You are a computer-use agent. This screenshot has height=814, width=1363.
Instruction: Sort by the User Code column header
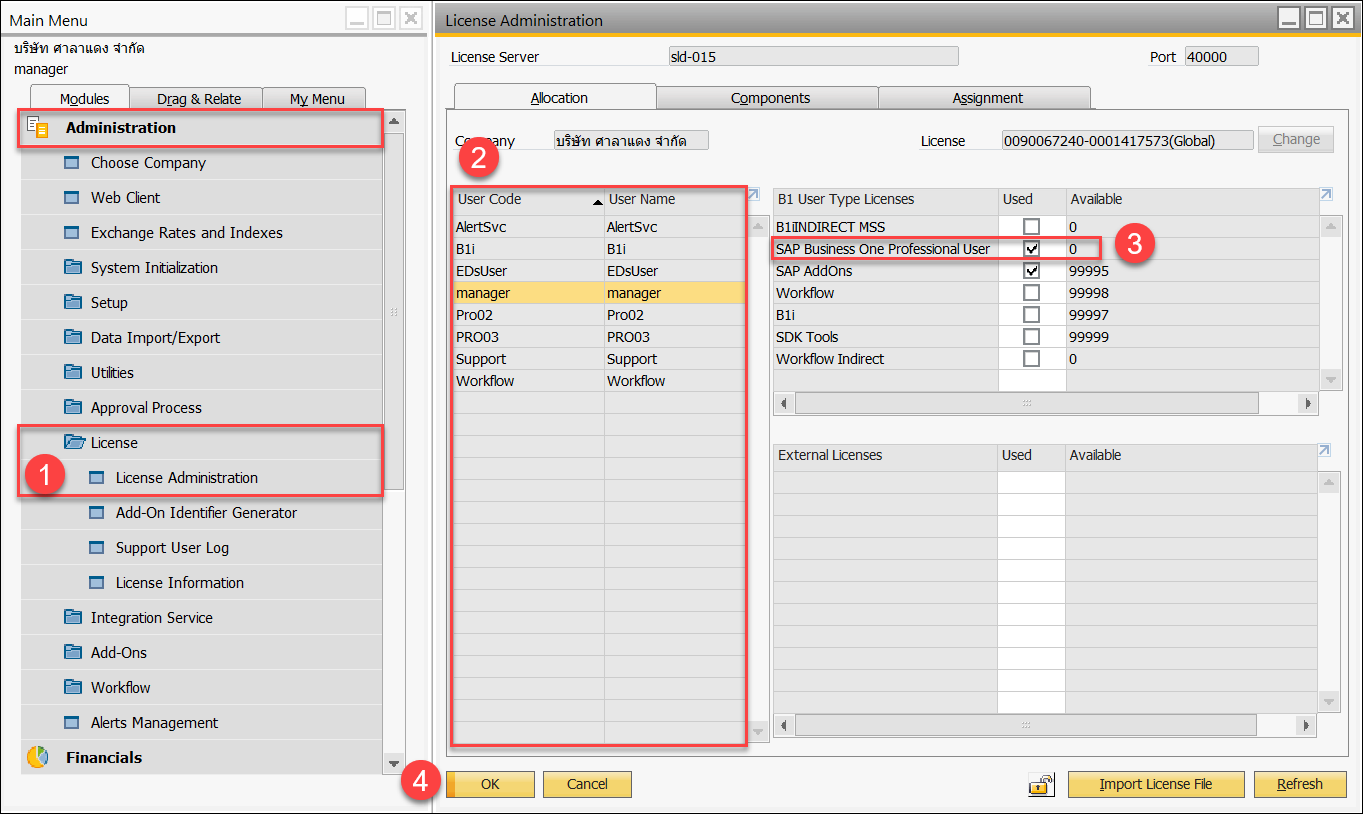coord(529,200)
